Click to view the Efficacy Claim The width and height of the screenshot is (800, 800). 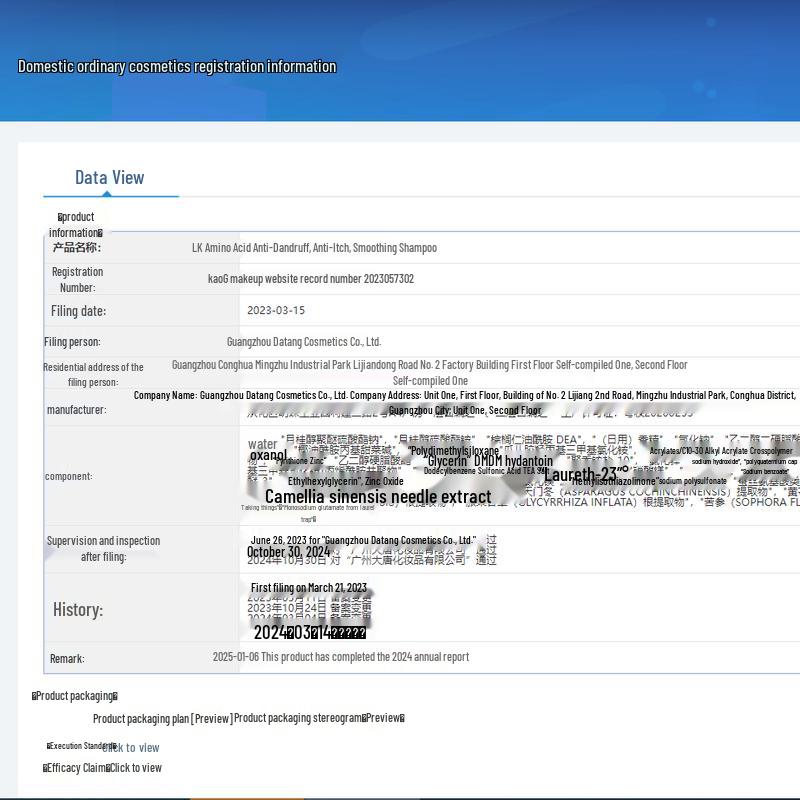(135, 768)
